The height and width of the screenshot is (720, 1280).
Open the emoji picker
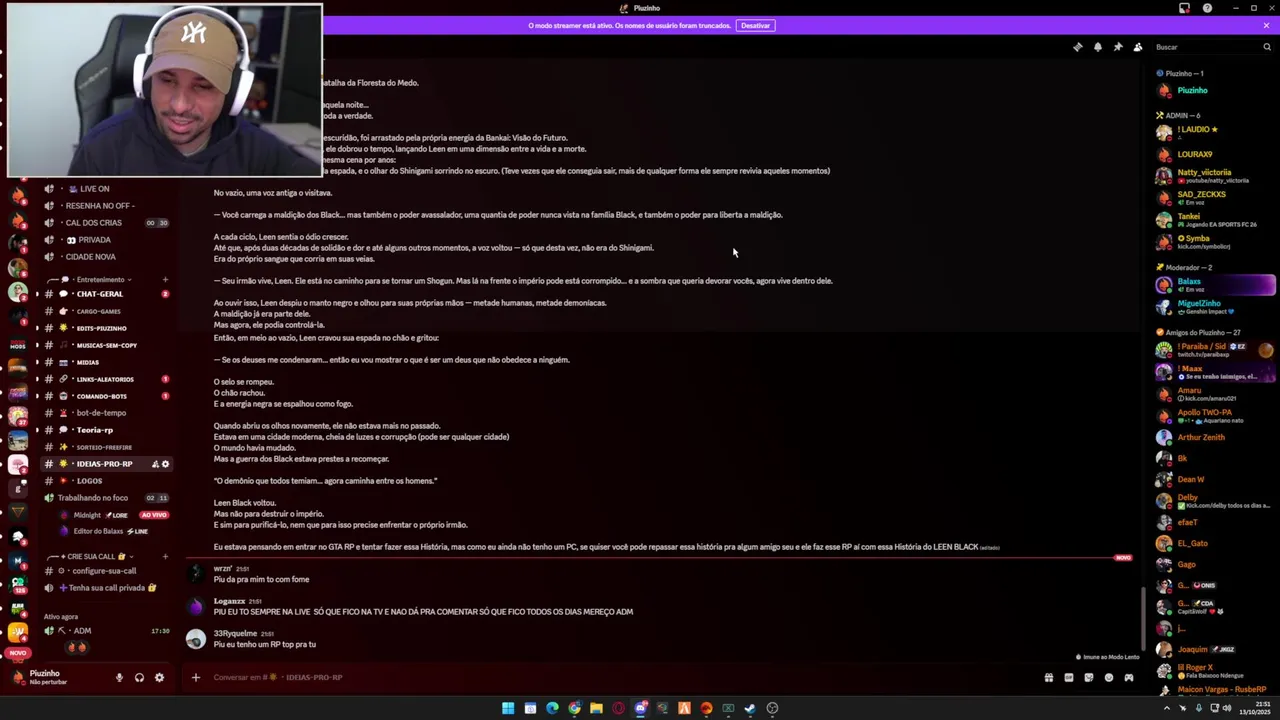1108,677
